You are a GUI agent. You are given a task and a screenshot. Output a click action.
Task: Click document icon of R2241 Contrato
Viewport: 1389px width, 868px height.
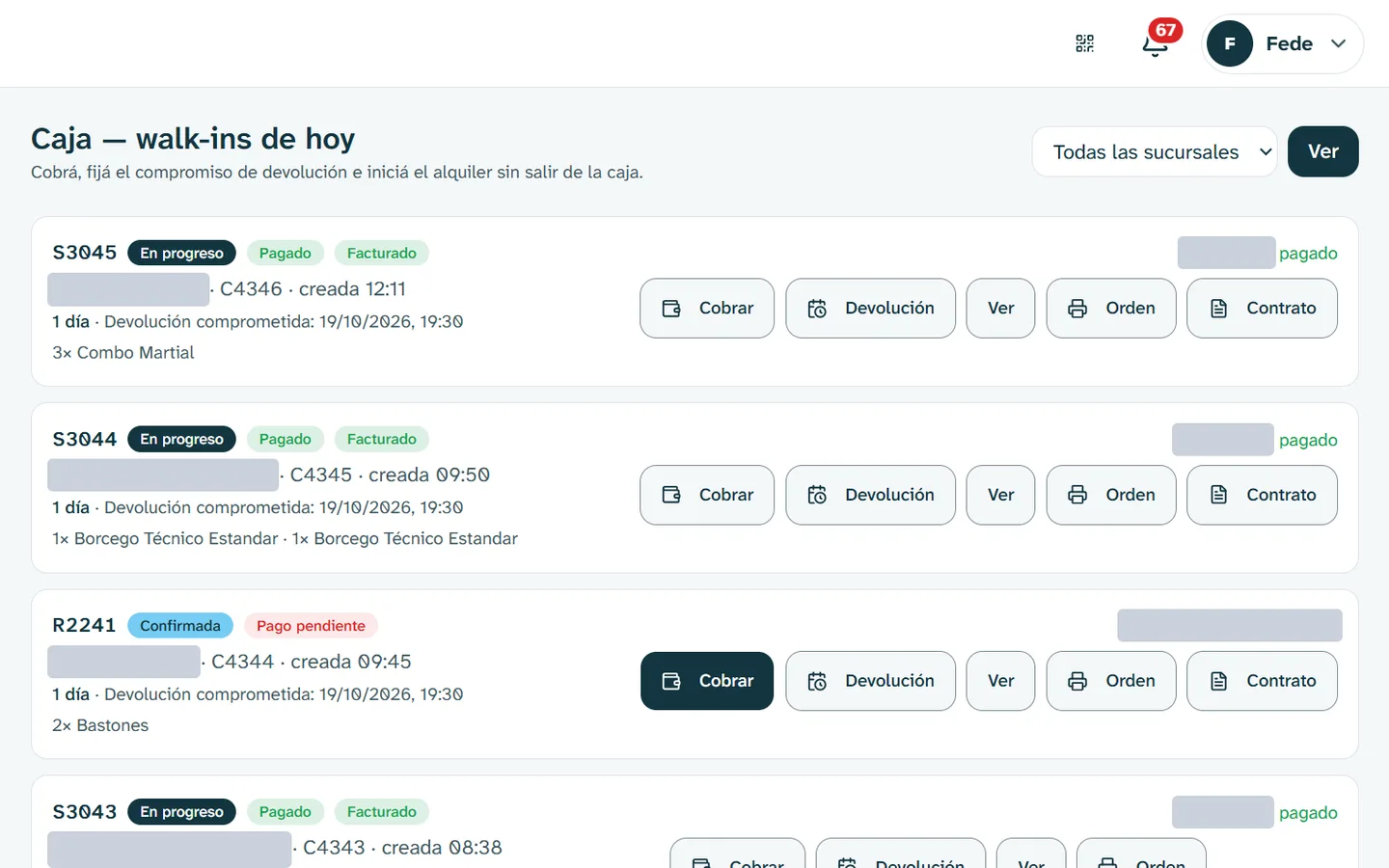(1218, 681)
